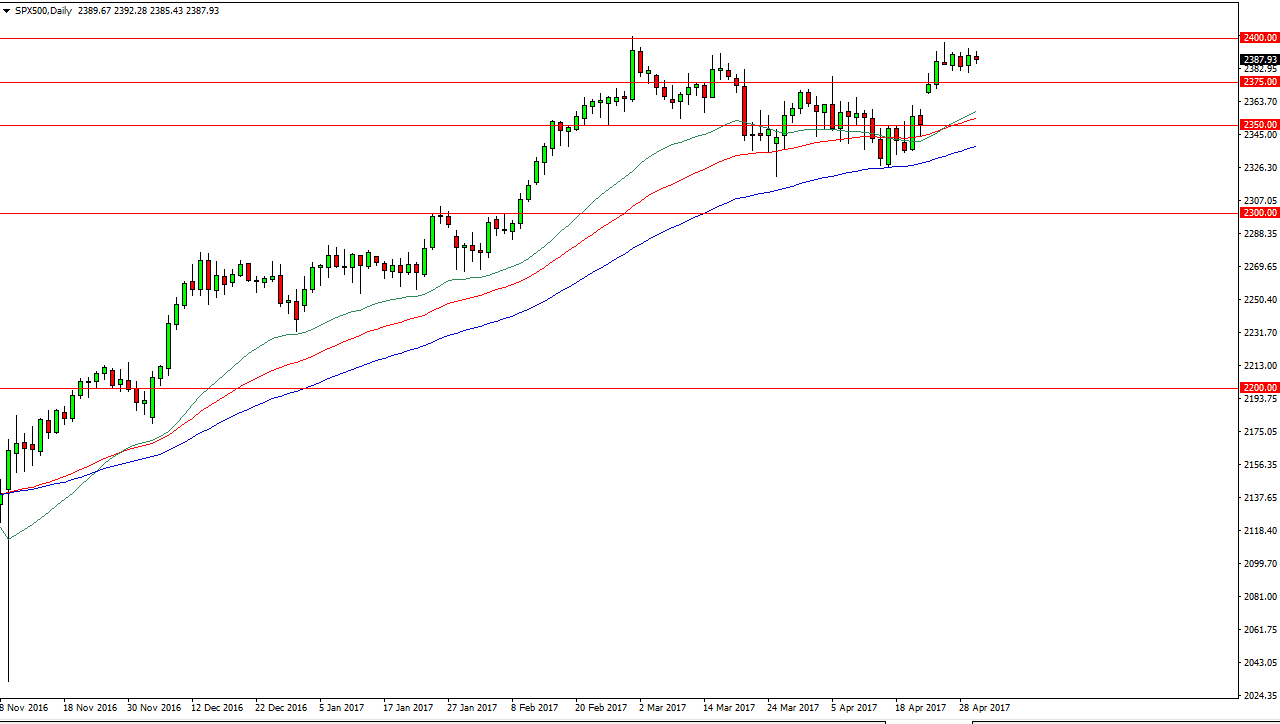Click the 8 Nov 2016 date label
The height and width of the screenshot is (724, 1280).
tap(27, 707)
